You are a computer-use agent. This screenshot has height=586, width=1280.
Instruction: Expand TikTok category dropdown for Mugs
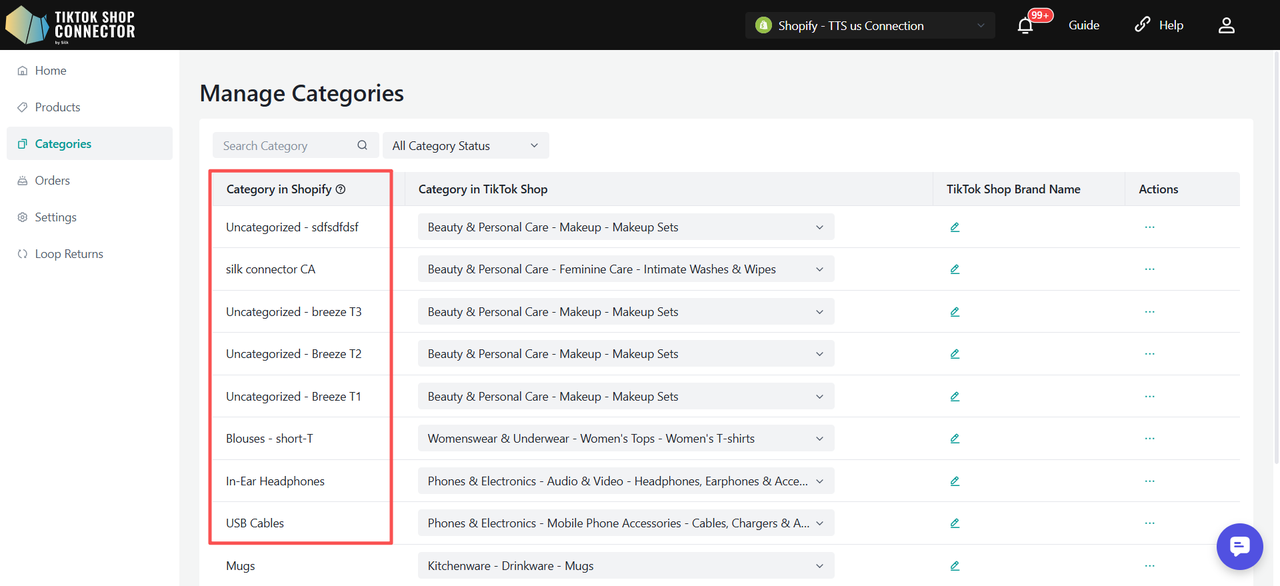click(625, 566)
